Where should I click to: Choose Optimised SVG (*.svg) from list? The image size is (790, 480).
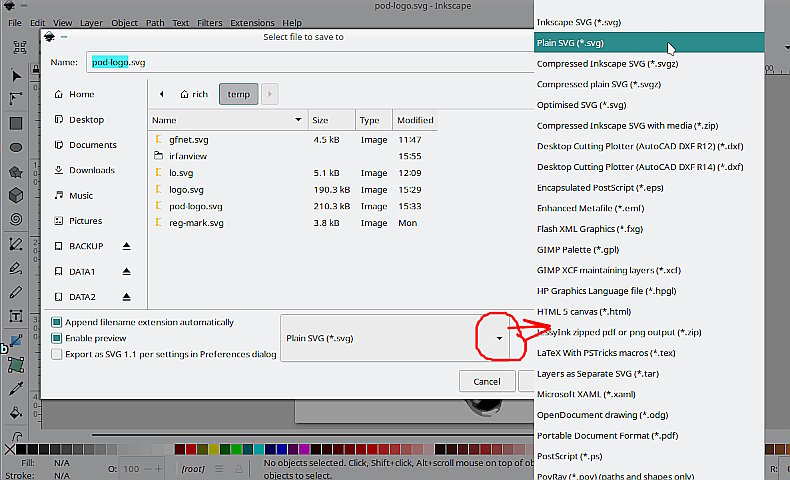pos(581,105)
